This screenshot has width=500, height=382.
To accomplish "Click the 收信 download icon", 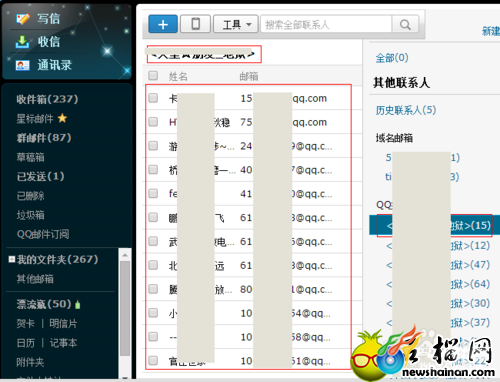I will coord(22,42).
